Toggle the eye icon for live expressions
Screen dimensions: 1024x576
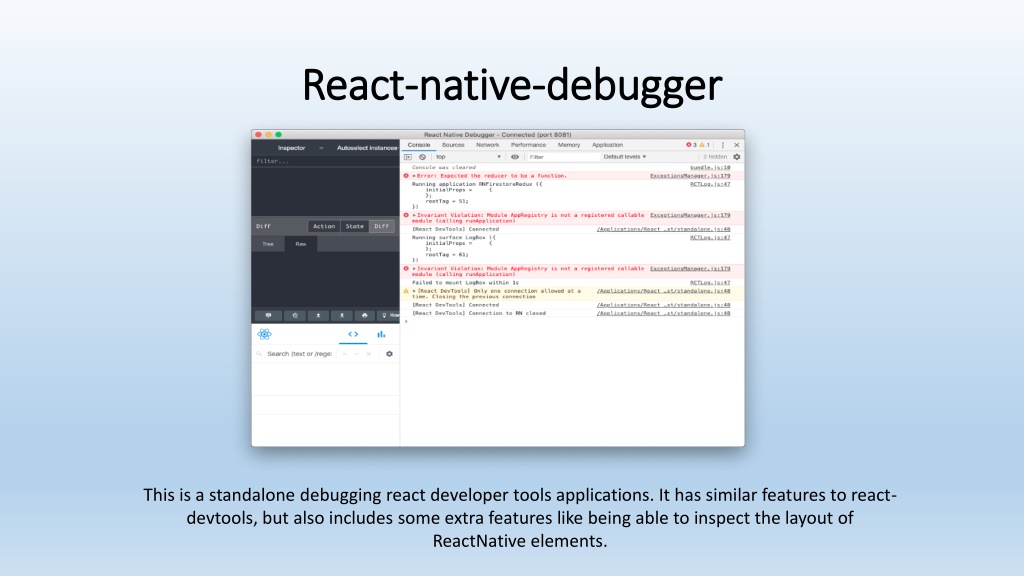[515, 157]
